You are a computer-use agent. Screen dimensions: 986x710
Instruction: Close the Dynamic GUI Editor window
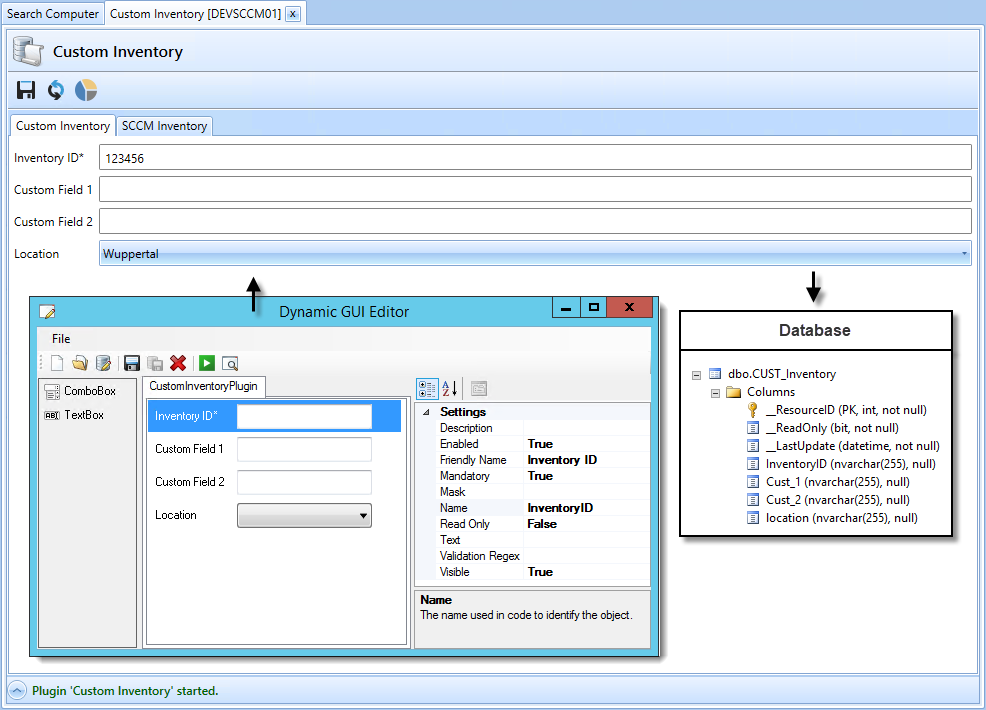point(629,308)
